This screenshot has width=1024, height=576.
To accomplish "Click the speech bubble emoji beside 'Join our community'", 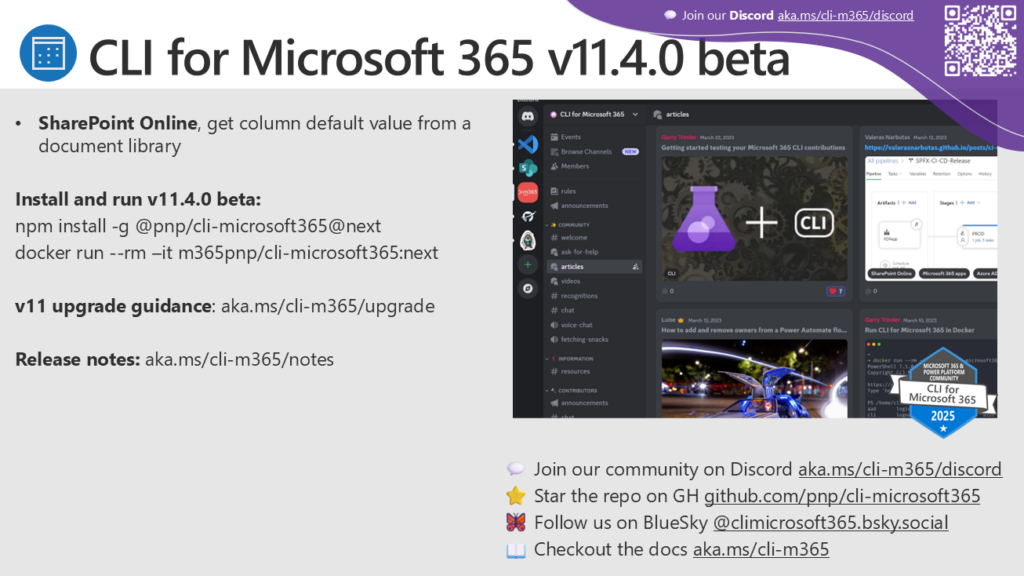I will 515,469.
